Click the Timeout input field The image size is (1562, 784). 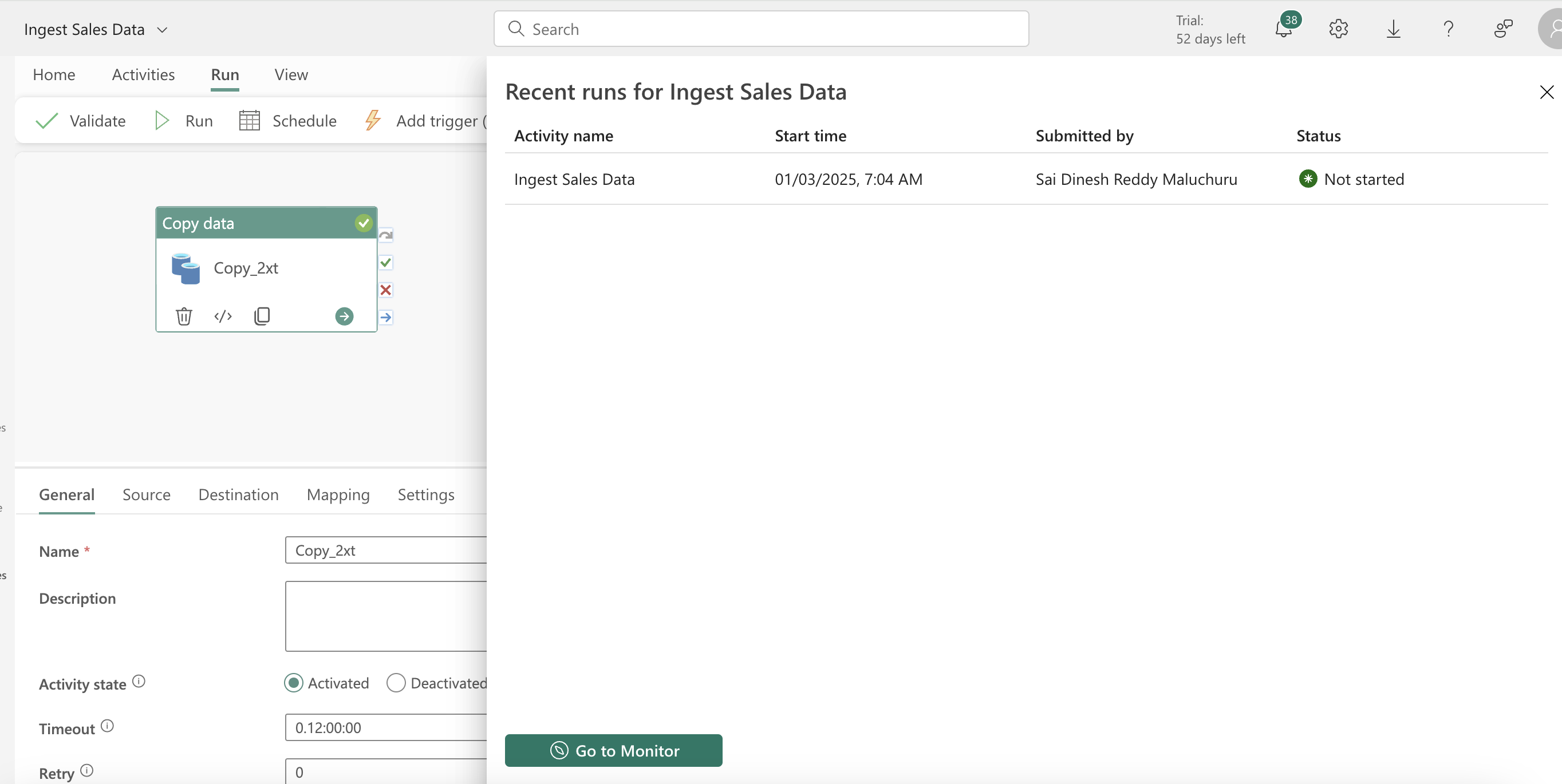(386, 727)
